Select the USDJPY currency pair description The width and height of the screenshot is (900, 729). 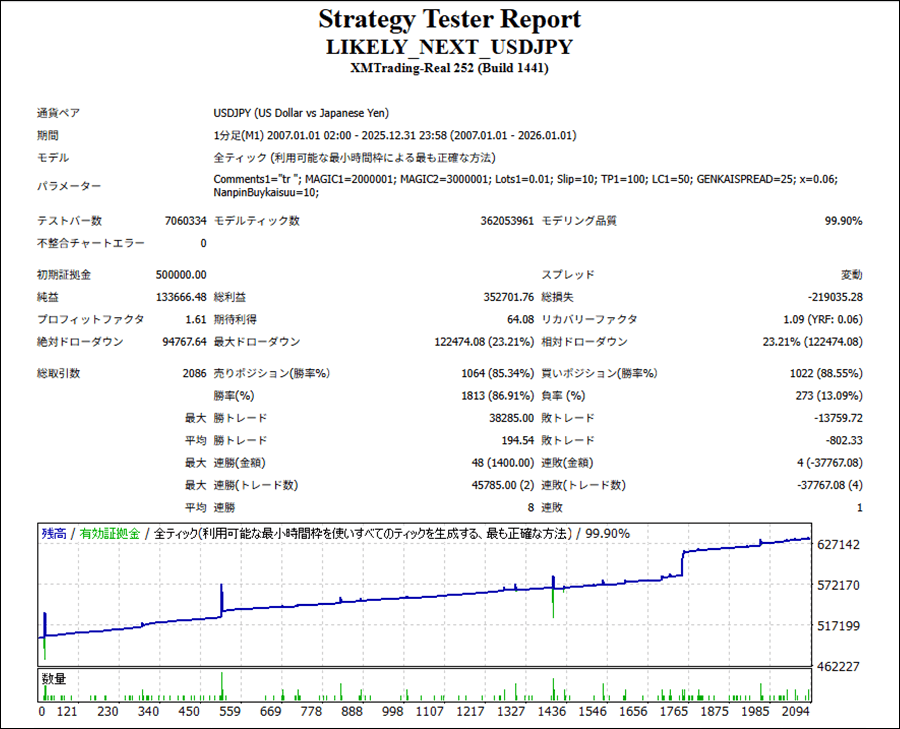[x=301, y=113]
